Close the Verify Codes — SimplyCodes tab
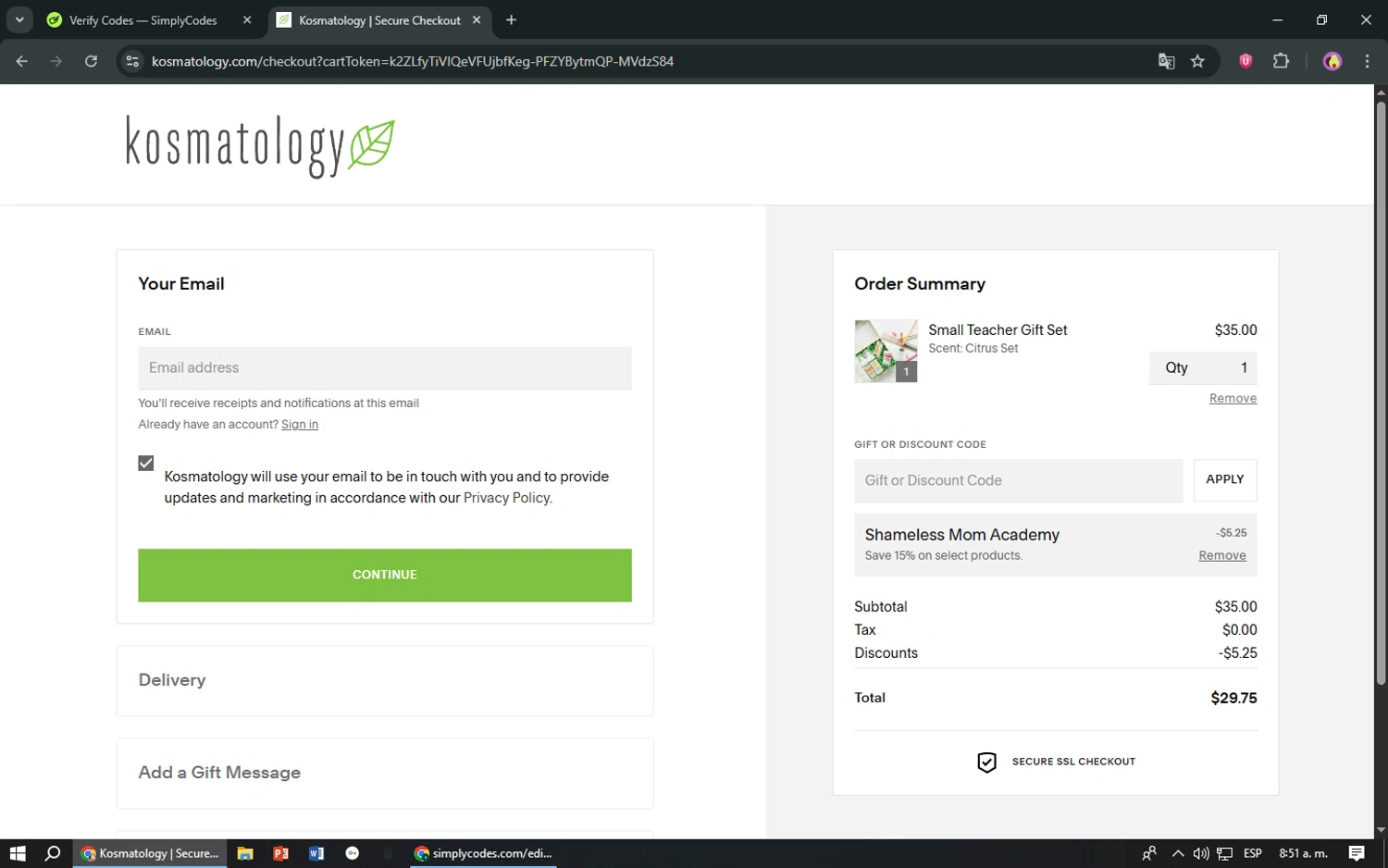1388x868 pixels. [247, 20]
